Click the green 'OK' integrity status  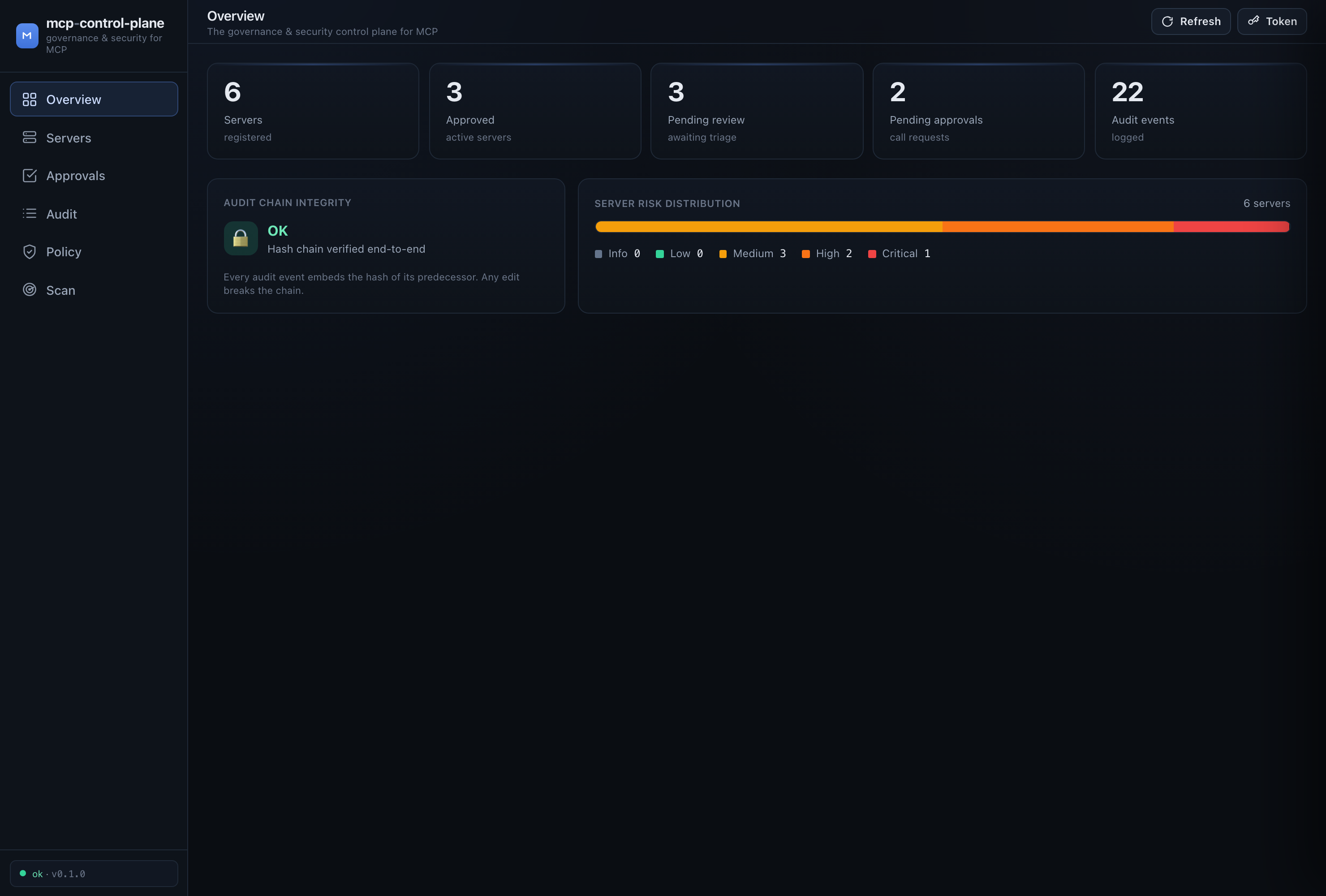pyautogui.click(x=278, y=231)
